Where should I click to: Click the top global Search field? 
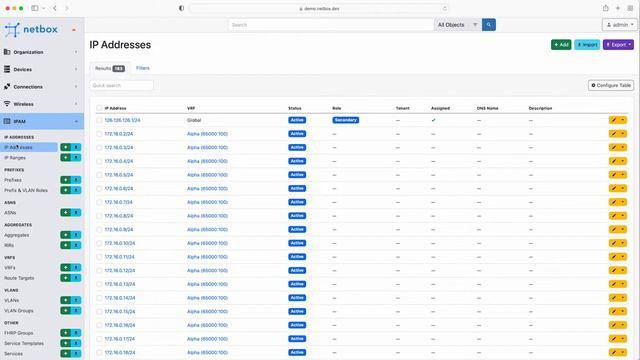point(331,25)
